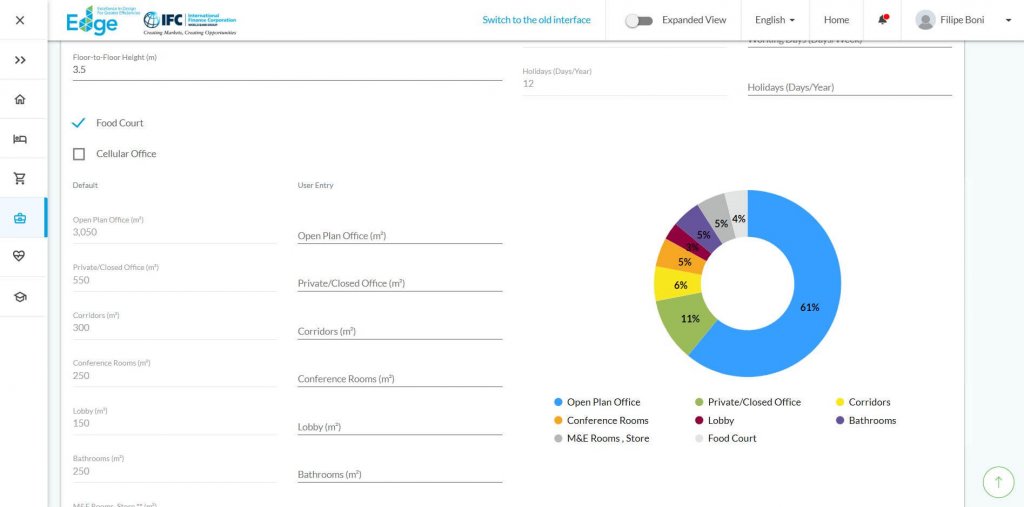
Task: Enable the Cellular Office checkbox
Action: click(79, 154)
